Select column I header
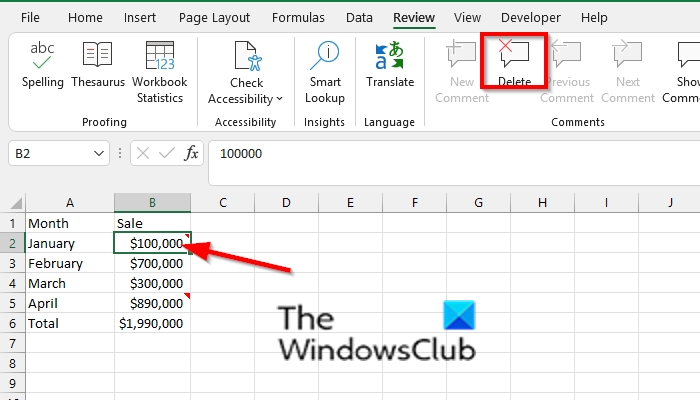 click(606, 203)
